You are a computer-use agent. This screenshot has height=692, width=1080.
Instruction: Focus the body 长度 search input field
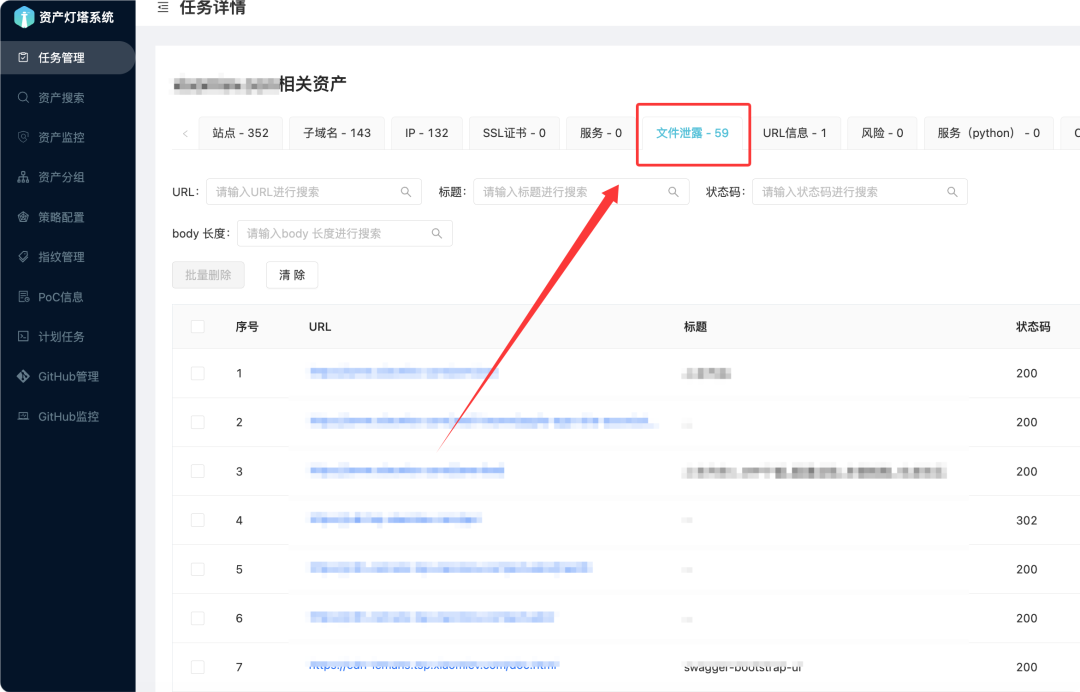pos(344,233)
